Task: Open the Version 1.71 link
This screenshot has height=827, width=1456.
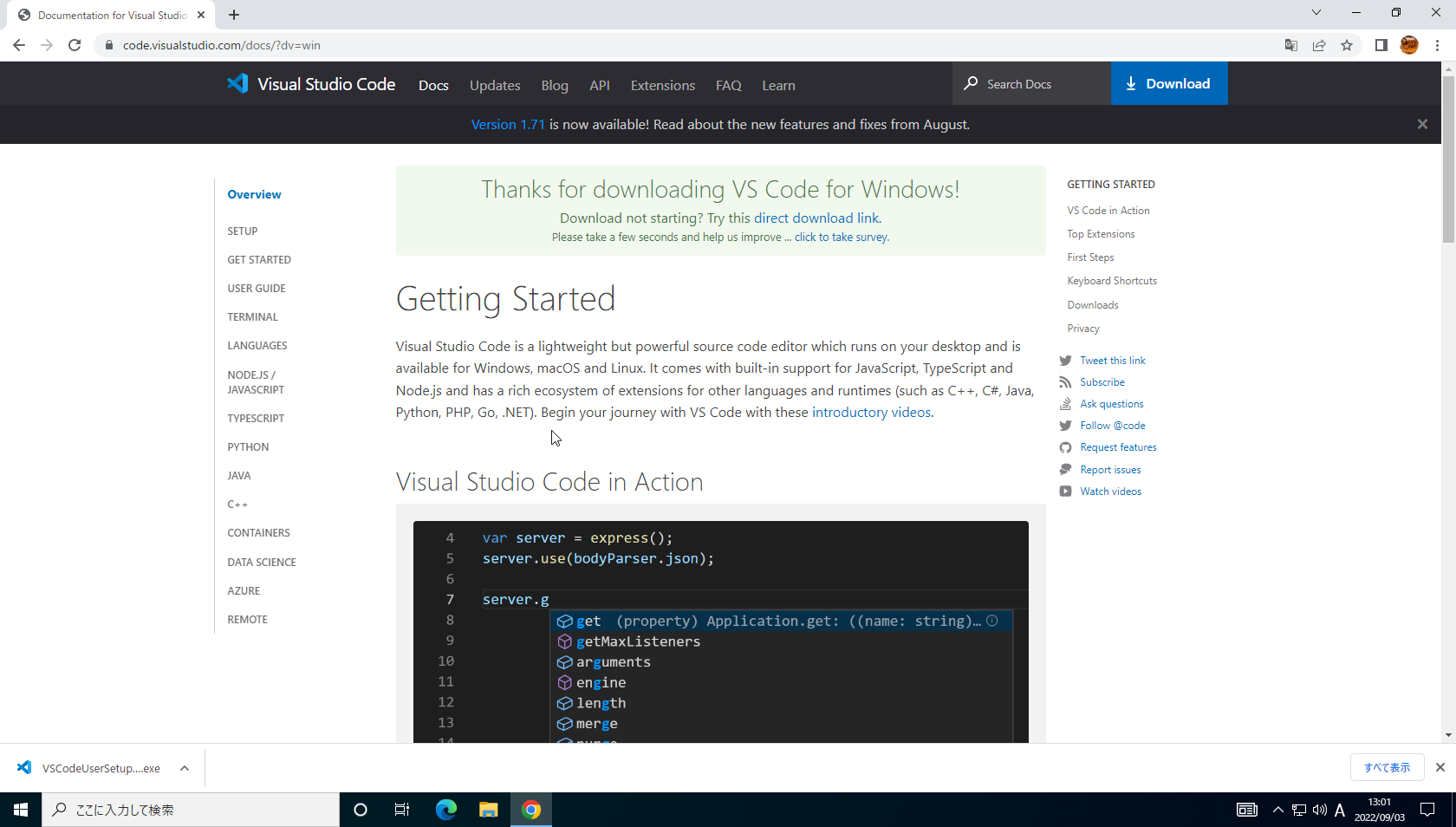Action: pyautogui.click(x=508, y=125)
